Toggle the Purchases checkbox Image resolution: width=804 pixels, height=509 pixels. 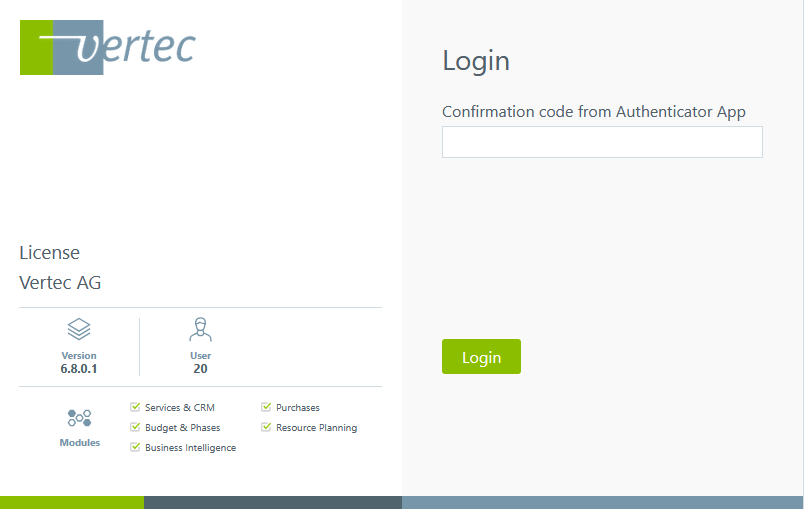point(266,407)
